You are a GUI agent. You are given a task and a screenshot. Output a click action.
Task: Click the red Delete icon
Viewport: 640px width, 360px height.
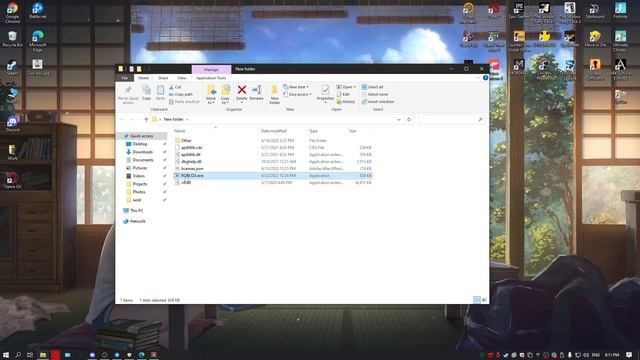coord(242,89)
